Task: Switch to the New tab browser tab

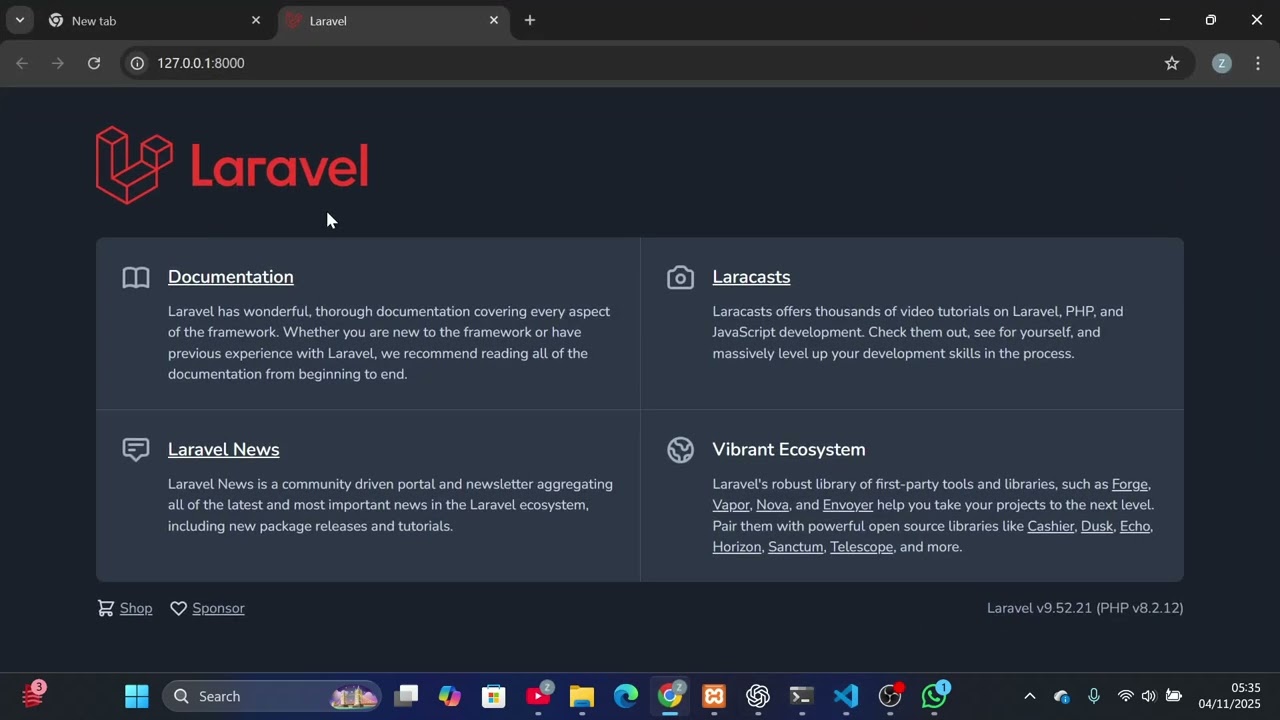Action: [x=155, y=20]
